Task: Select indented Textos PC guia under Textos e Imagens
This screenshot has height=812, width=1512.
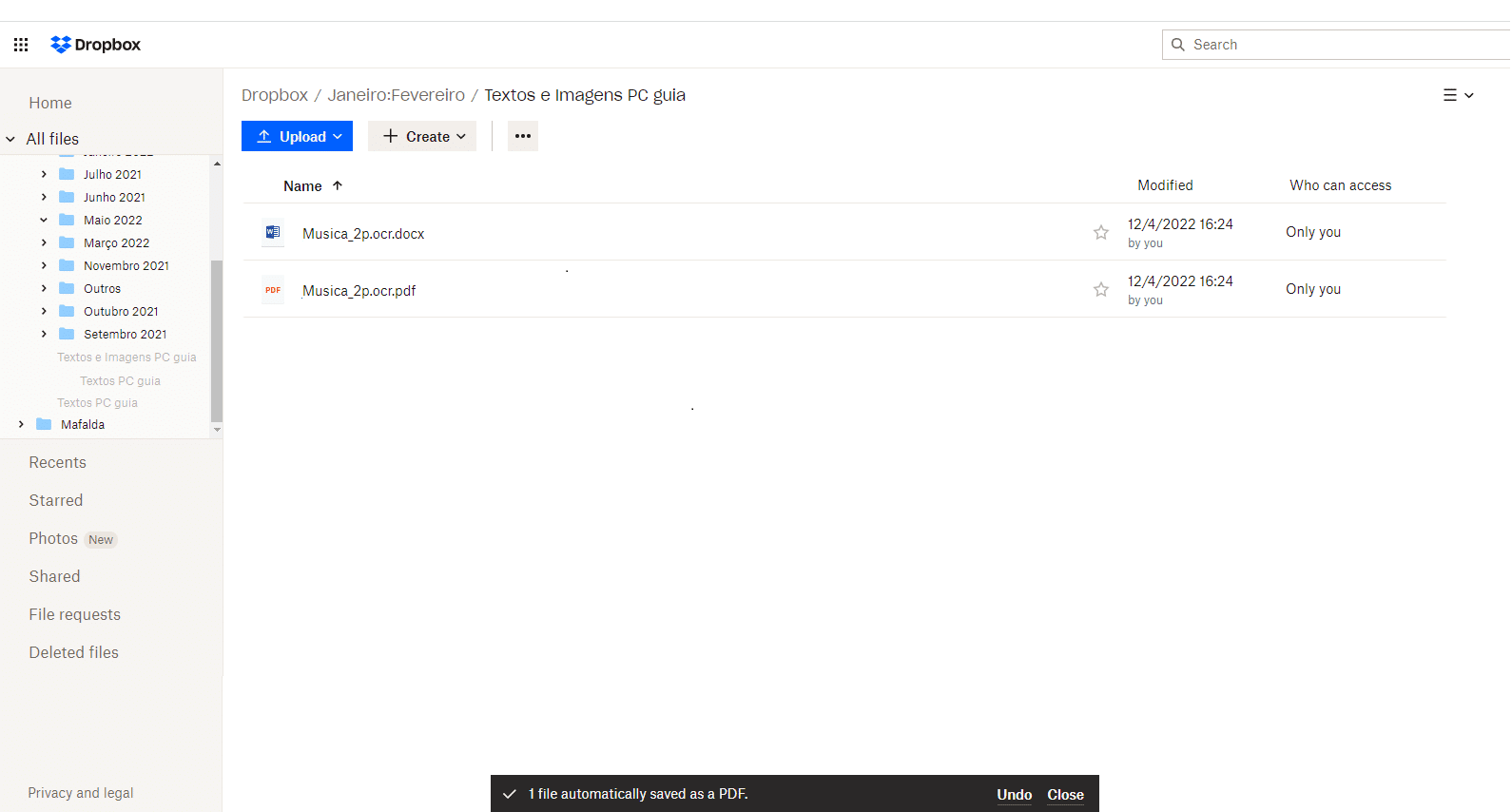Action: pyautogui.click(x=120, y=381)
